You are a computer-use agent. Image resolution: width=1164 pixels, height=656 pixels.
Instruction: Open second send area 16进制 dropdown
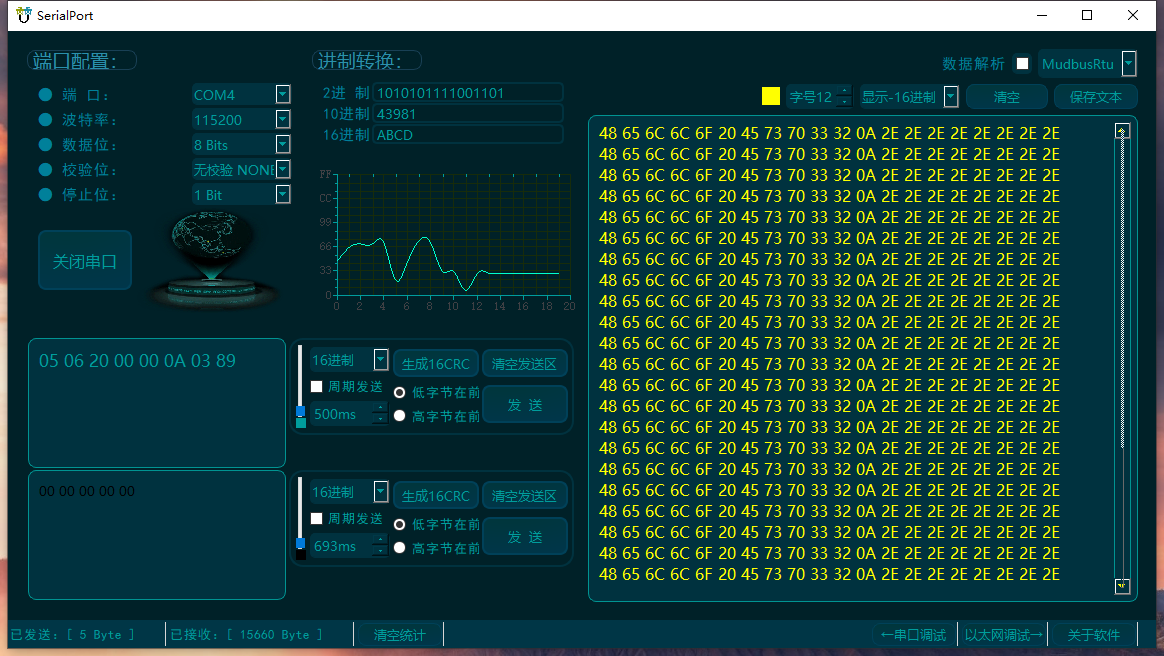tap(381, 492)
